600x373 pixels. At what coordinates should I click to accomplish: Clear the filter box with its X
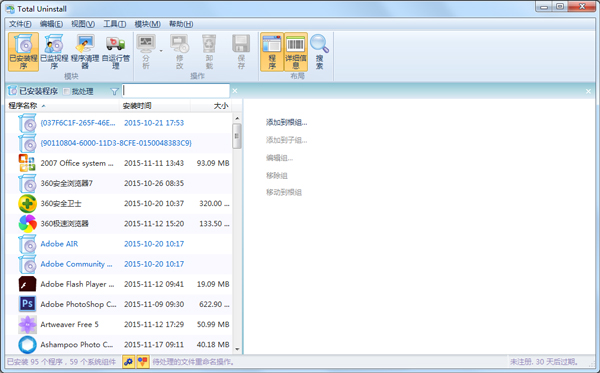235,91
